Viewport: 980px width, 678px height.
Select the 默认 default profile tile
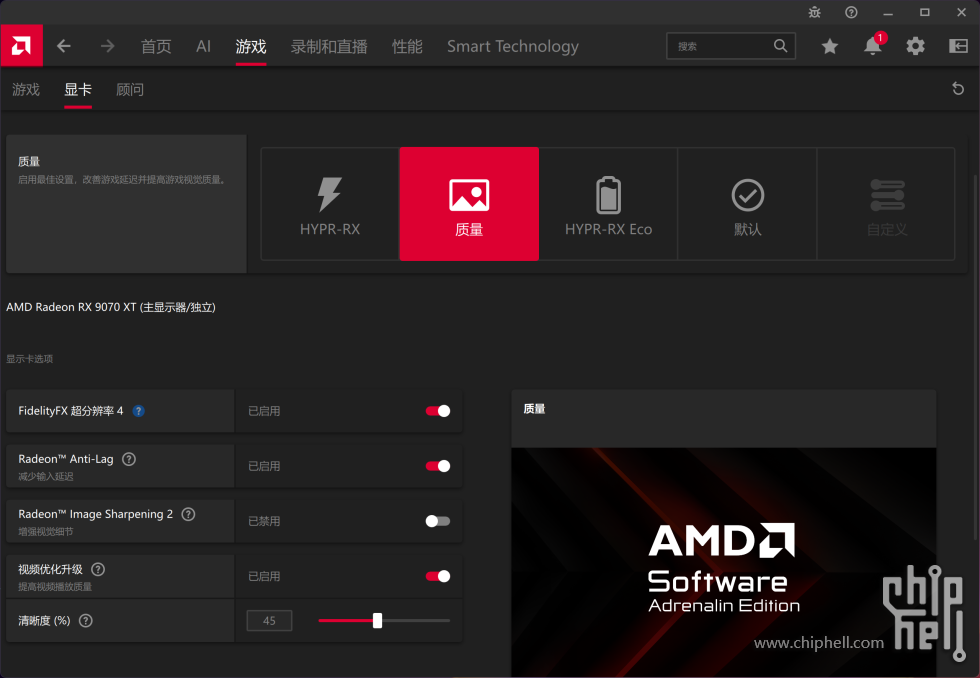click(748, 204)
